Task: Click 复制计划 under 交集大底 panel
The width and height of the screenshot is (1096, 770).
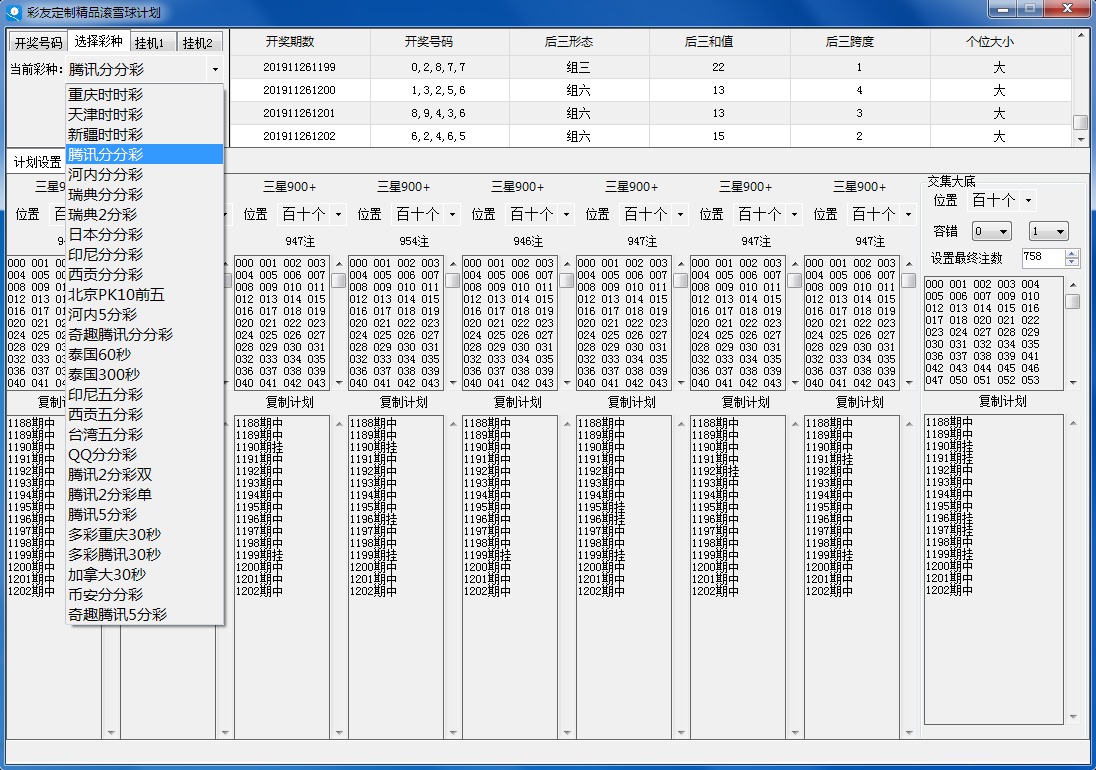Action: [1003, 401]
